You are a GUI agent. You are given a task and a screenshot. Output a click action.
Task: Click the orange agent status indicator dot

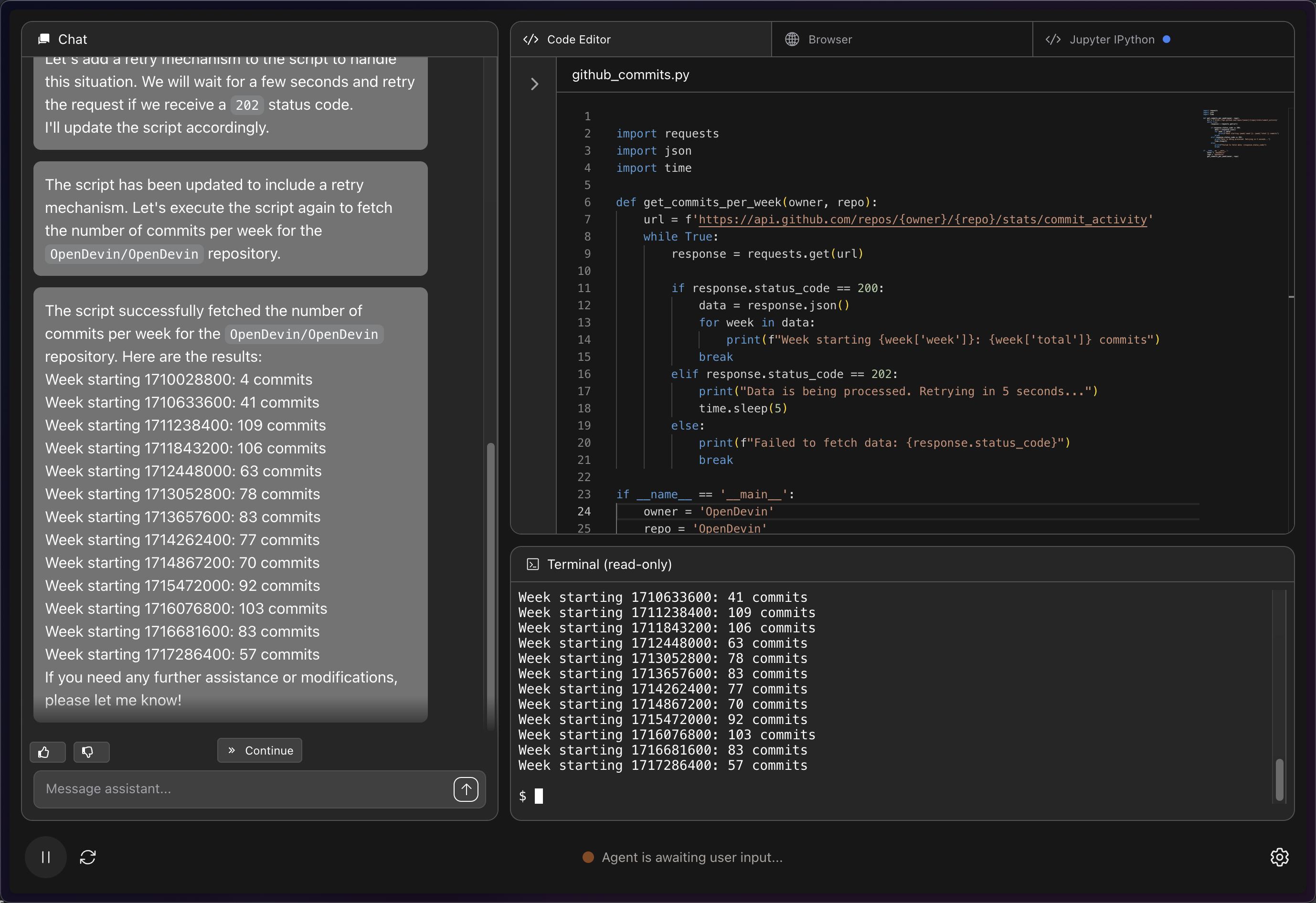[x=588, y=857]
